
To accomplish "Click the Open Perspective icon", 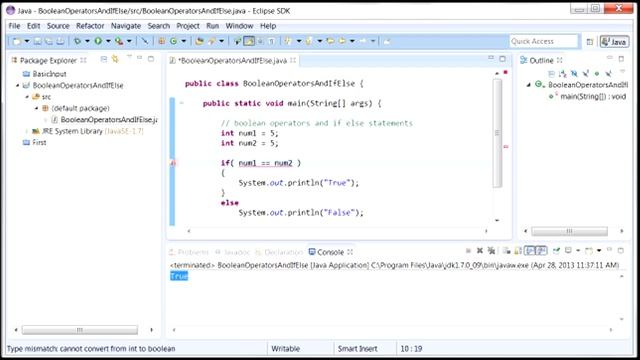I will pyautogui.click(x=589, y=42).
